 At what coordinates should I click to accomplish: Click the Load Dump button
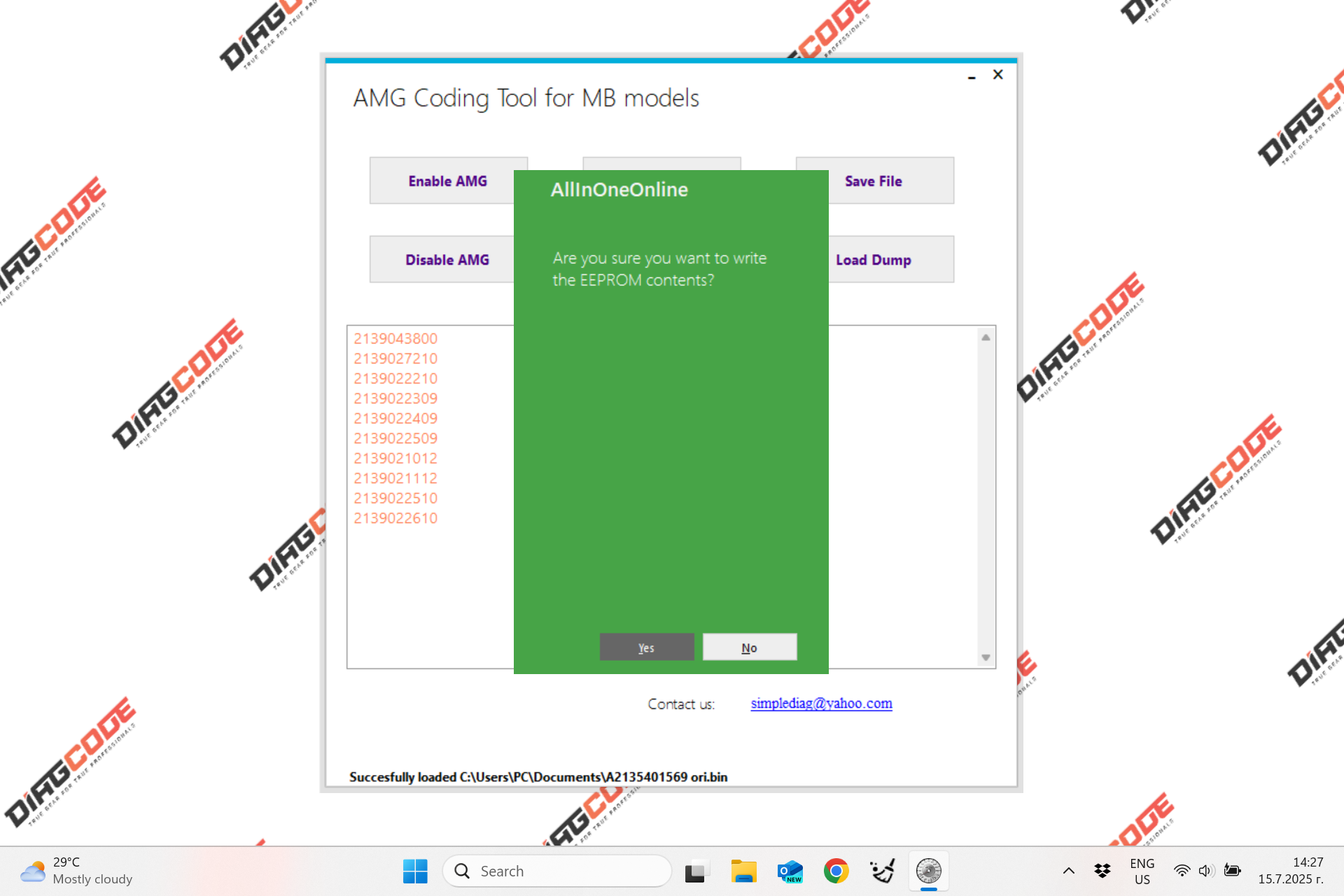point(890,260)
